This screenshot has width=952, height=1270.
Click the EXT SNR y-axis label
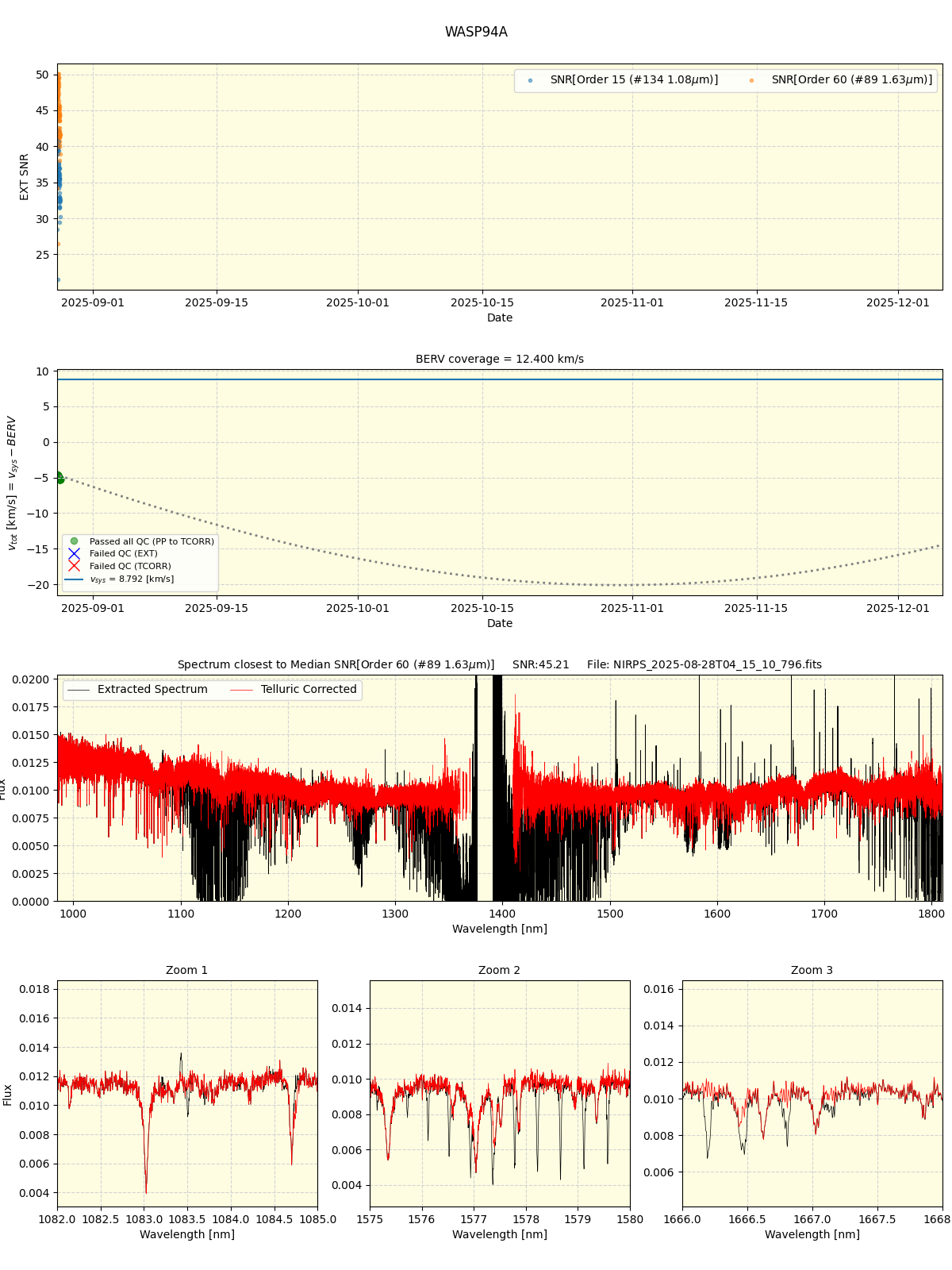25,177
